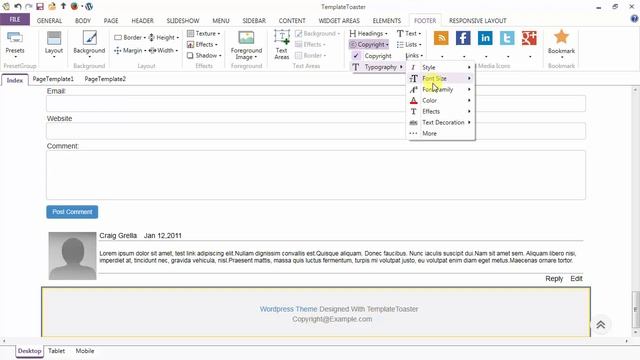The image size is (640, 360).
Task: Open the Typography submenu
Action: pyautogui.click(x=378, y=67)
